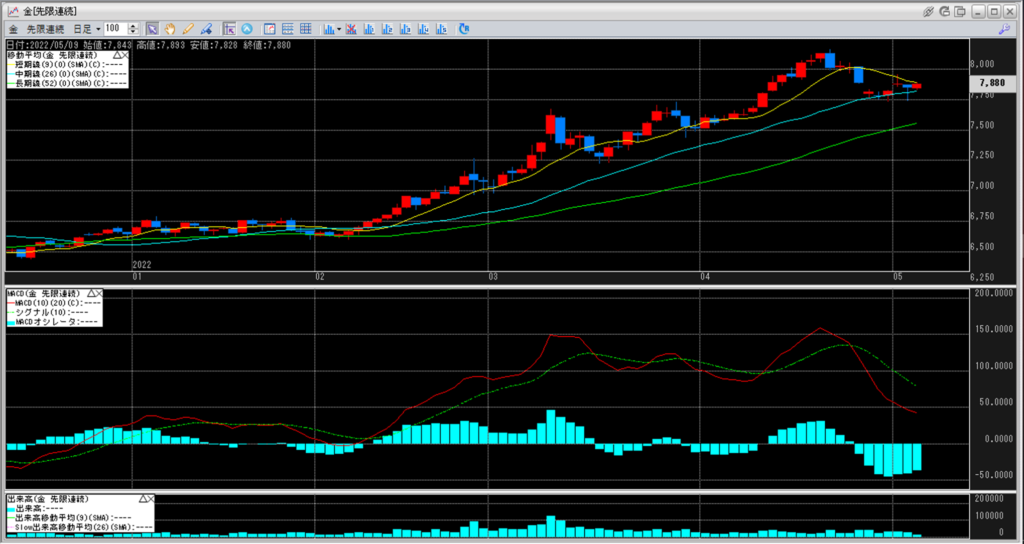Screen dimensions: 1024x544
Task: Activate the hand pan tool
Action: coord(169,29)
